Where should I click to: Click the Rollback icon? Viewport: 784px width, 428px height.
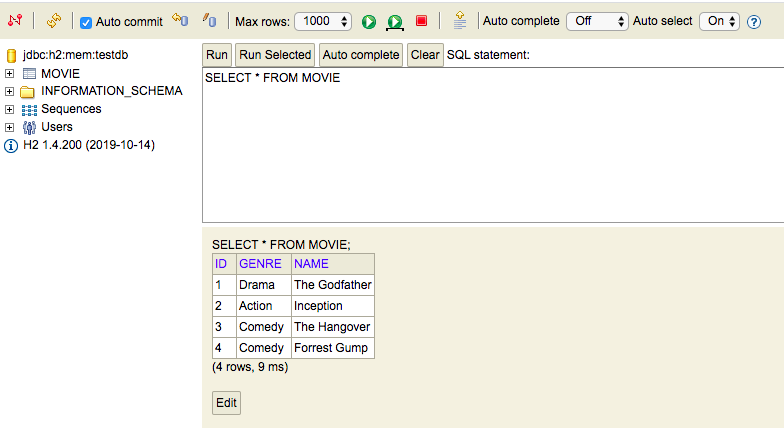click(179, 21)
